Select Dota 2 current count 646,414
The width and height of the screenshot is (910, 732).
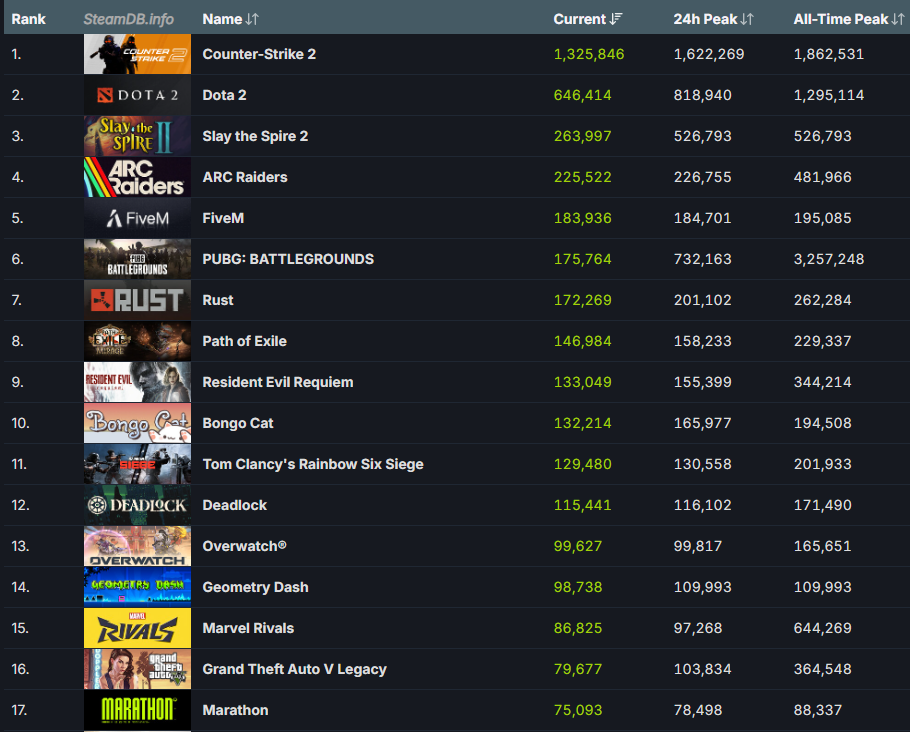(582, 95)
